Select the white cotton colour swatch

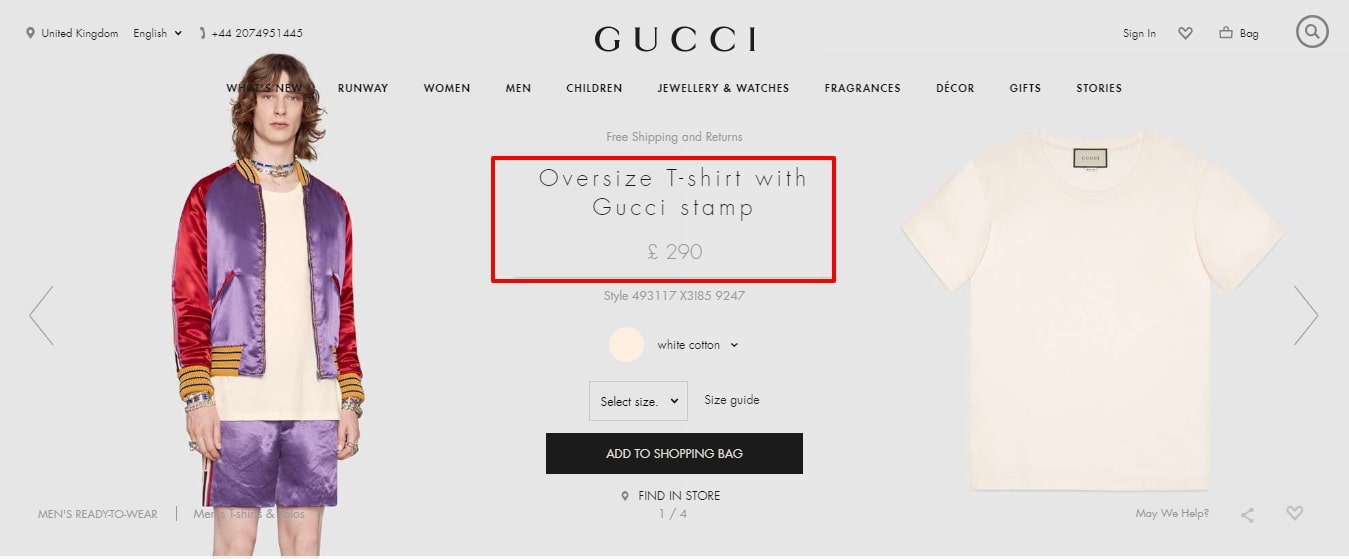click(x=627, y=345)
